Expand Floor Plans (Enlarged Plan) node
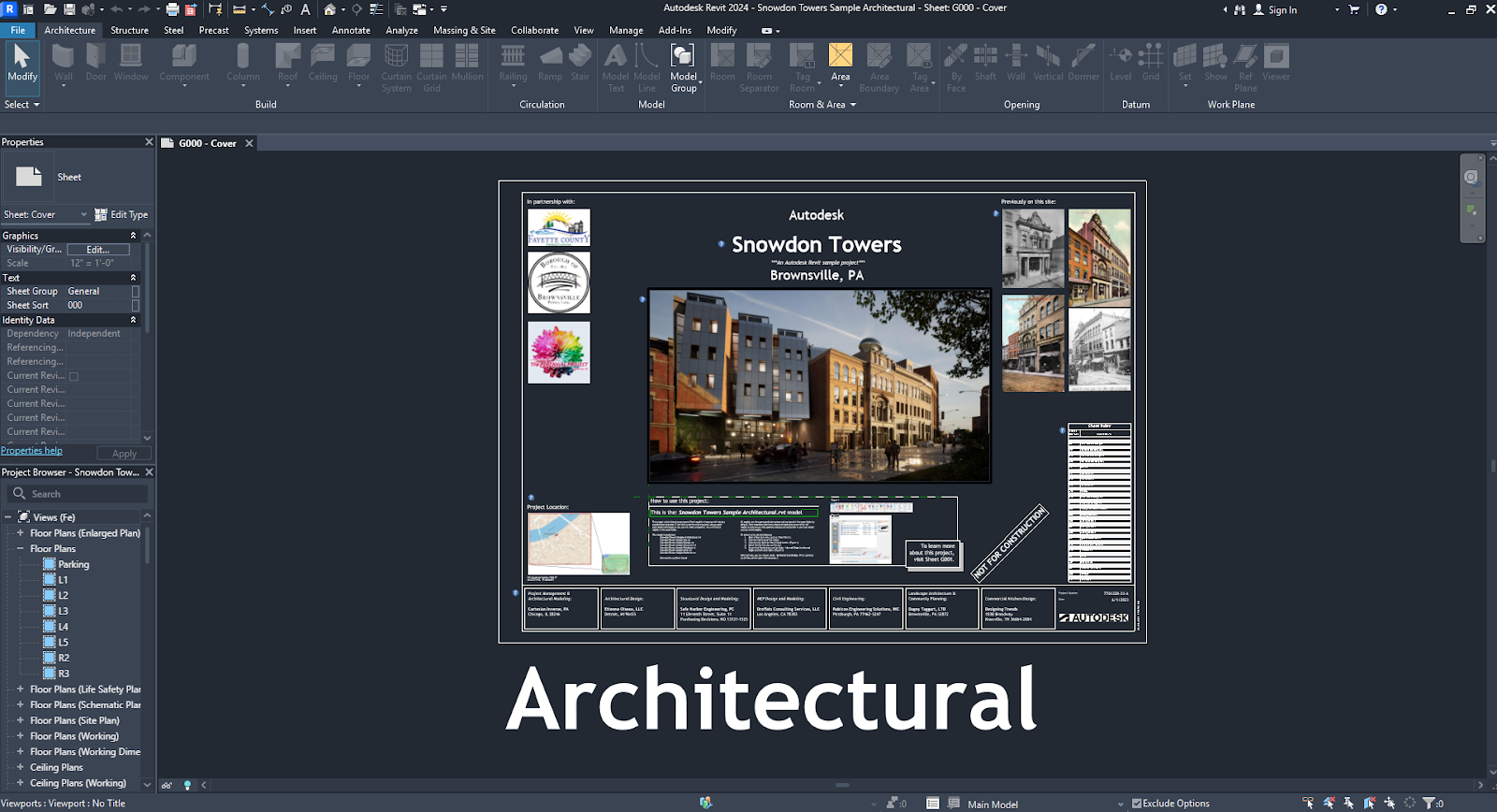The width and height of the screenshot is (1497, 812). (x=21, y=533)
